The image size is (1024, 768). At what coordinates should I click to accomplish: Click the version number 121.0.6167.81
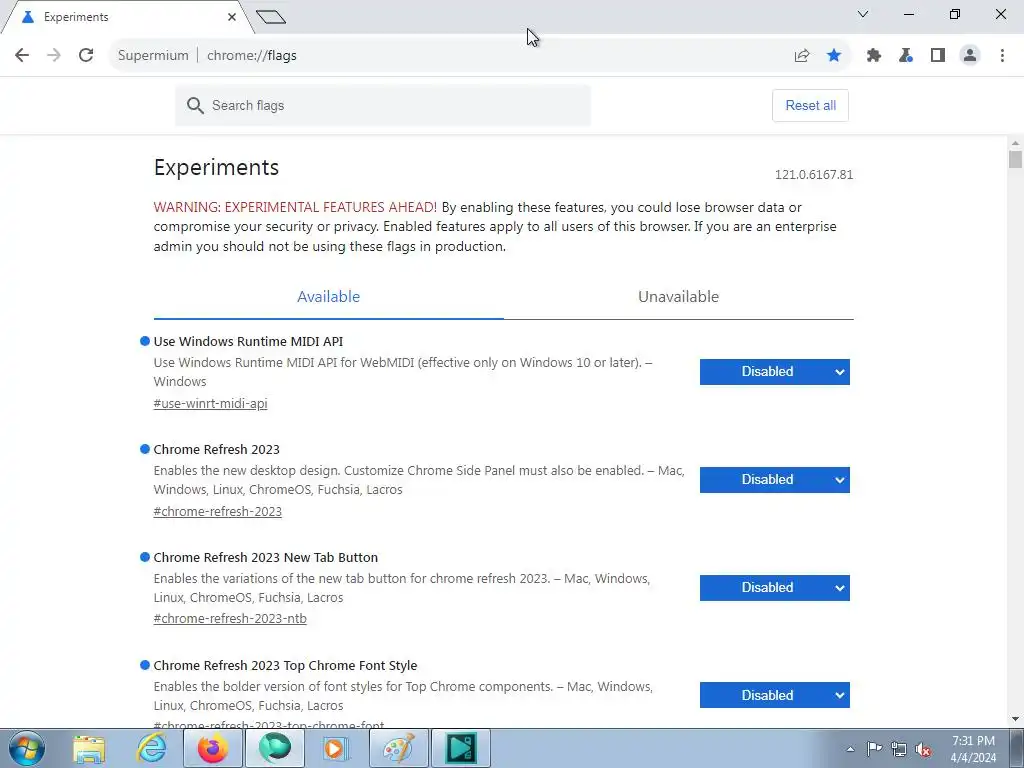coord(814,174)
